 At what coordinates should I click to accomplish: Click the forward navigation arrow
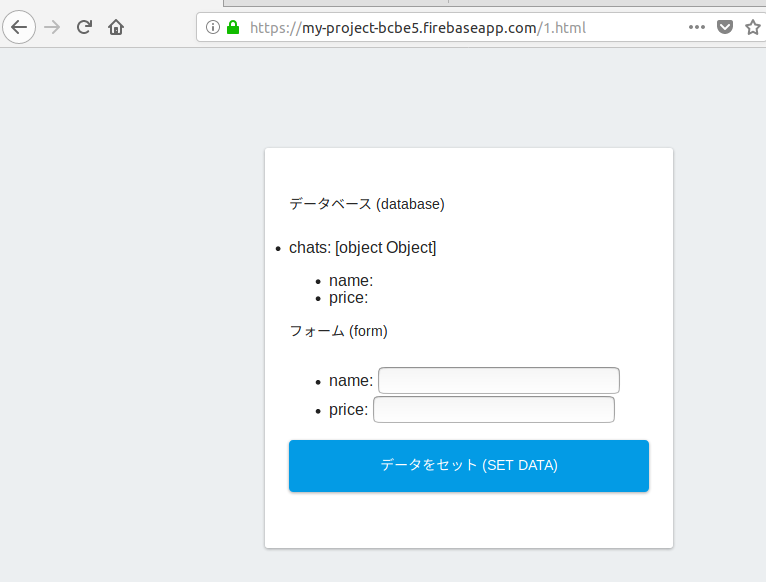[52, 27]
